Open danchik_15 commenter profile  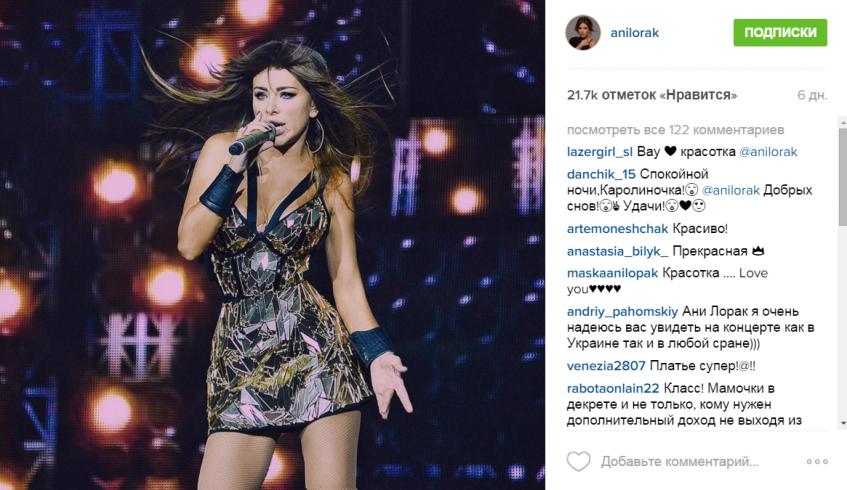coord(601,174)
